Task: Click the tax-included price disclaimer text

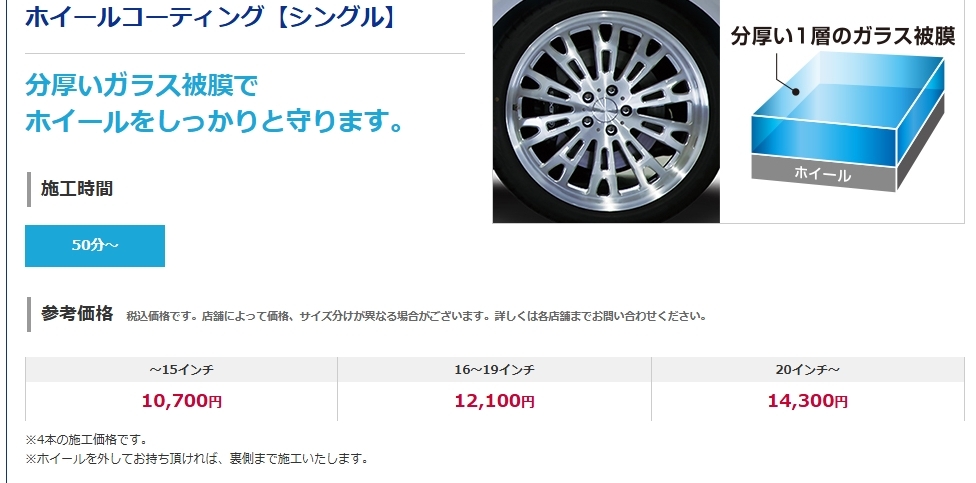Action: [416, 316]
